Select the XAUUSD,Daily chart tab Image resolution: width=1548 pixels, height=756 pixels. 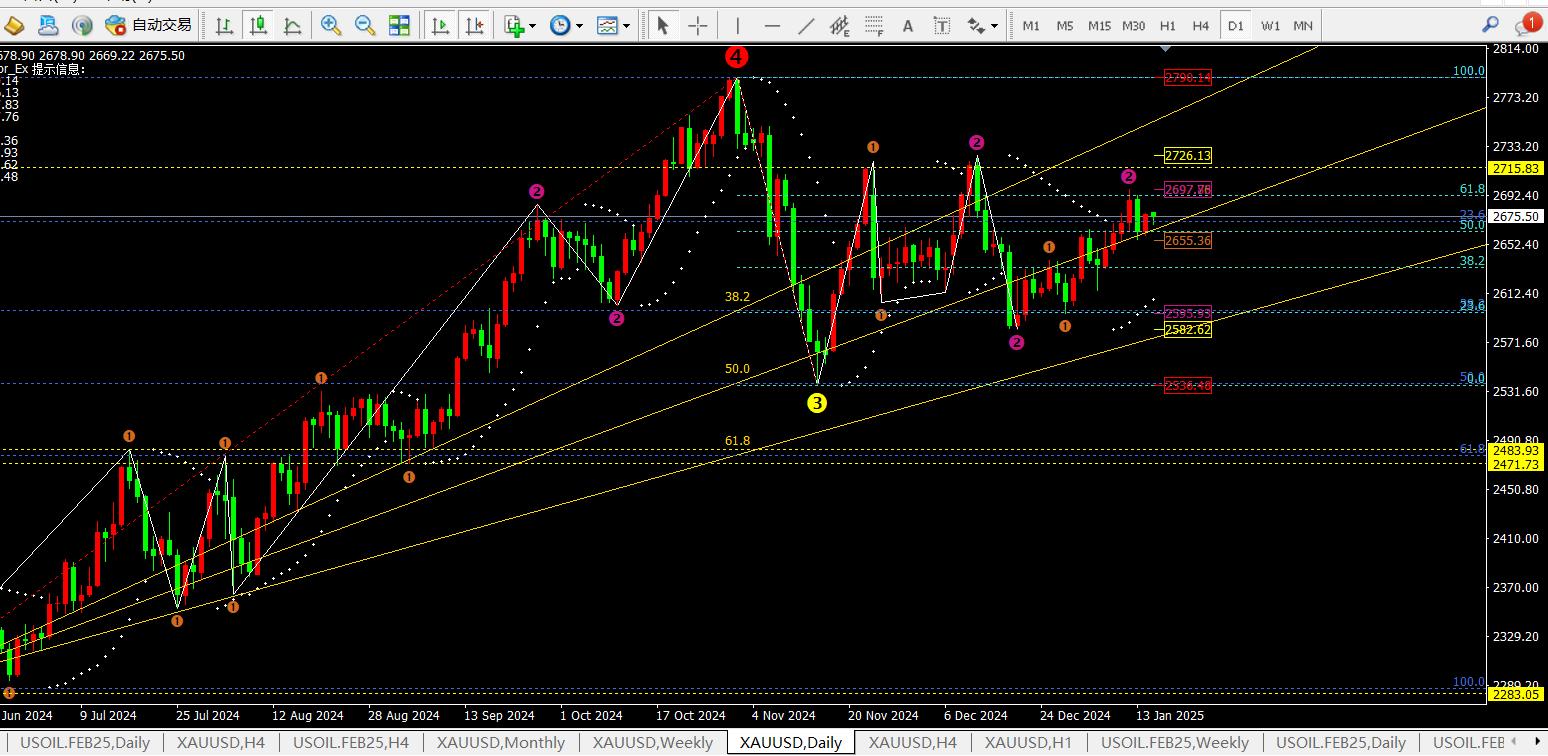(790, 743)
